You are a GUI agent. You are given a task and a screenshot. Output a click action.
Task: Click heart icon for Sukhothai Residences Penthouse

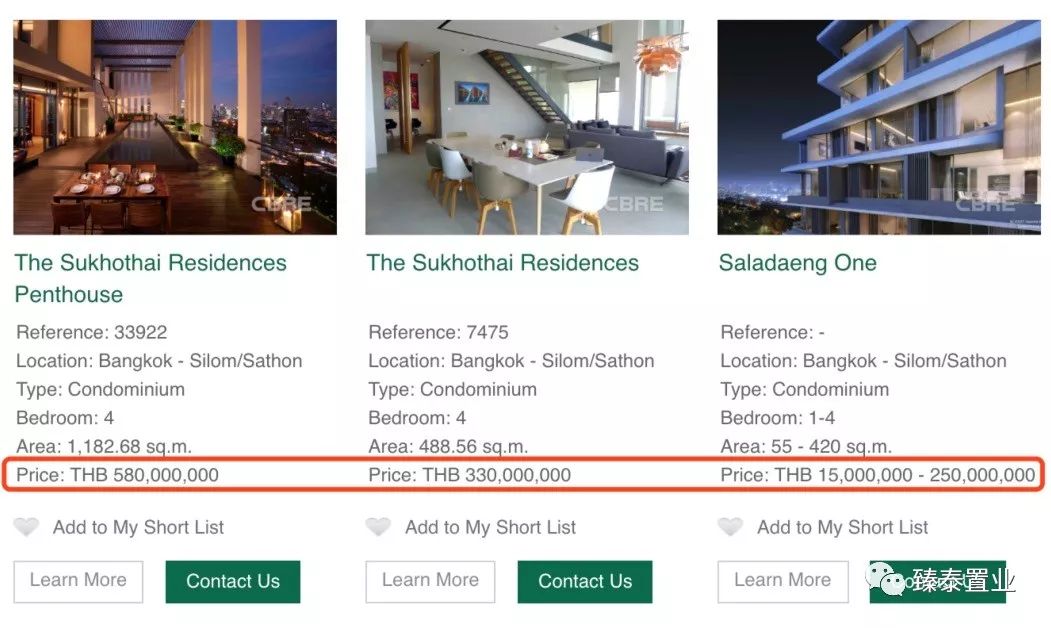point(26,527)
